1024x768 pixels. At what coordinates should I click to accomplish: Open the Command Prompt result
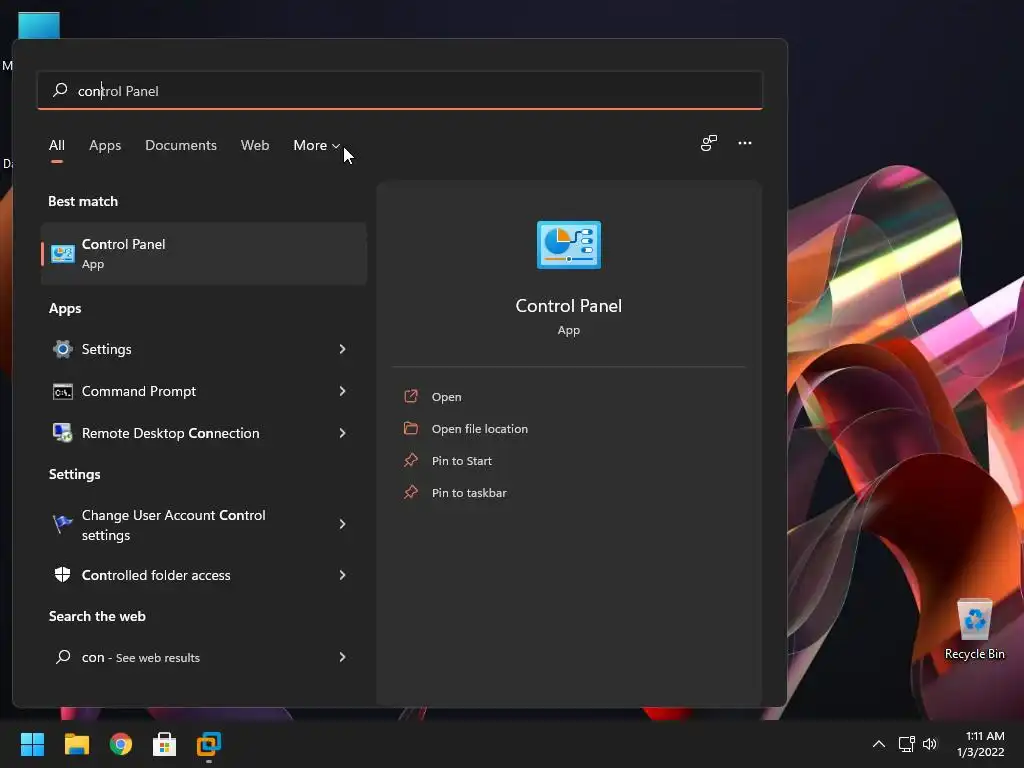[x=204, y=391]
